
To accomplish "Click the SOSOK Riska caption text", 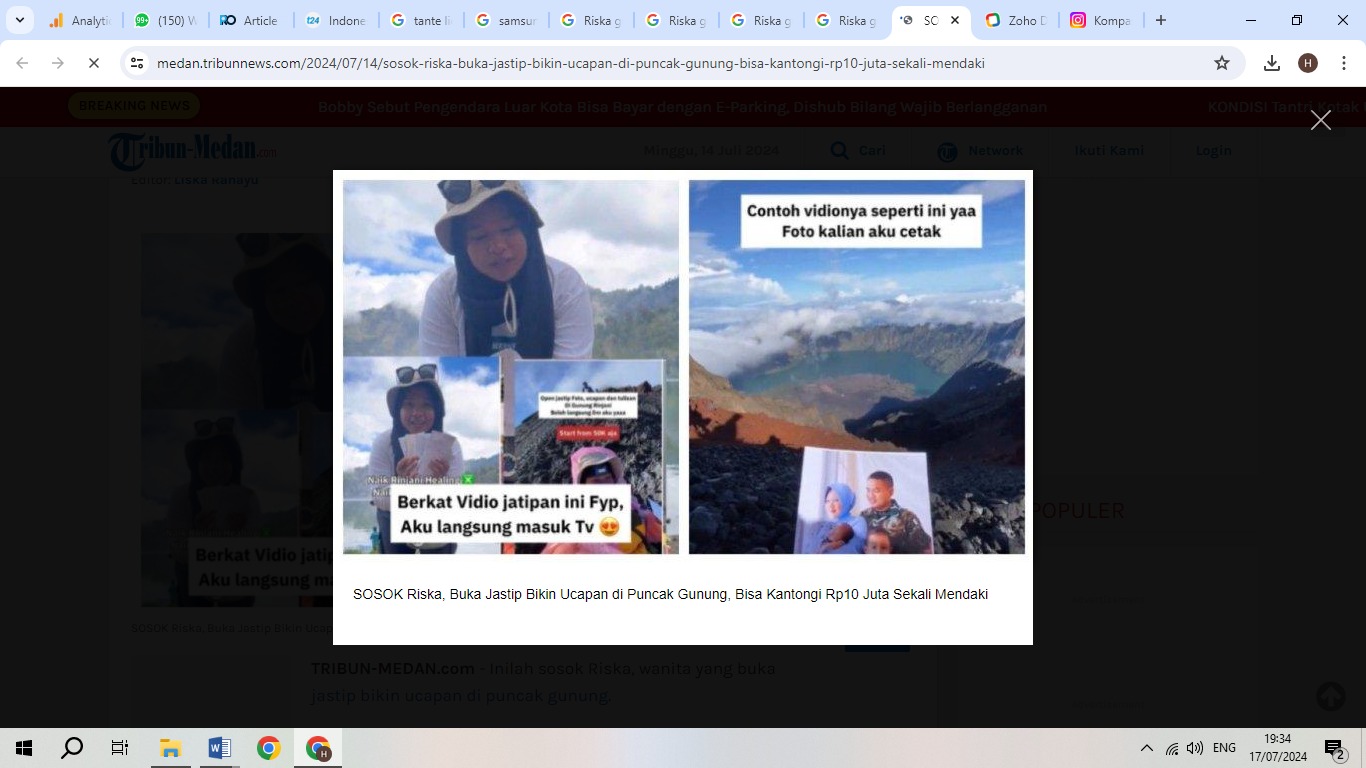I will [x=670, y=594].
